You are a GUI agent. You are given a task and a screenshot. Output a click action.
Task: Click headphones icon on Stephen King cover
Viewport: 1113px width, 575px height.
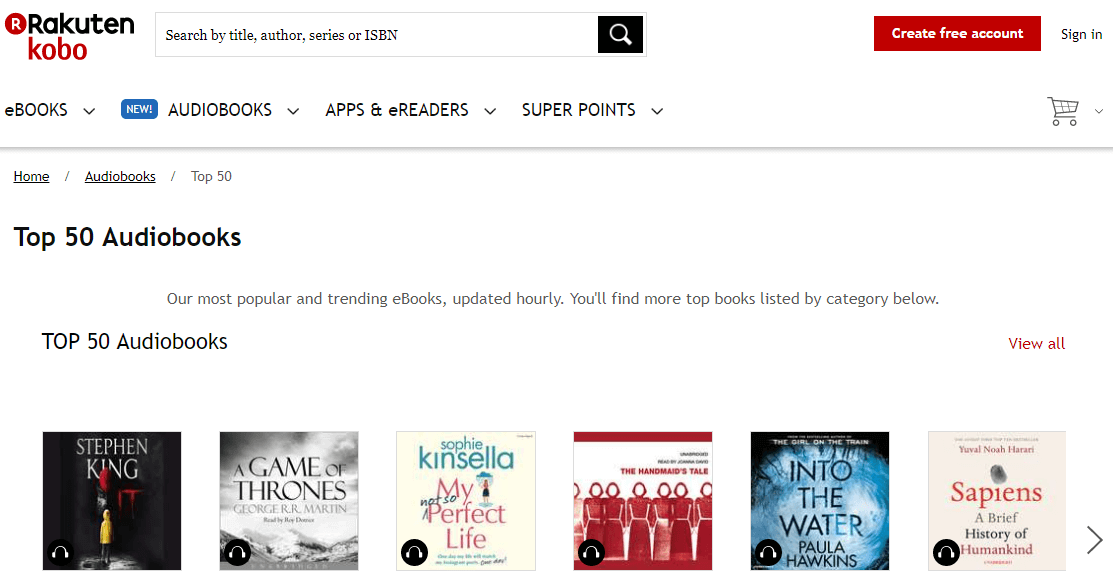click(x=60, y=552)
